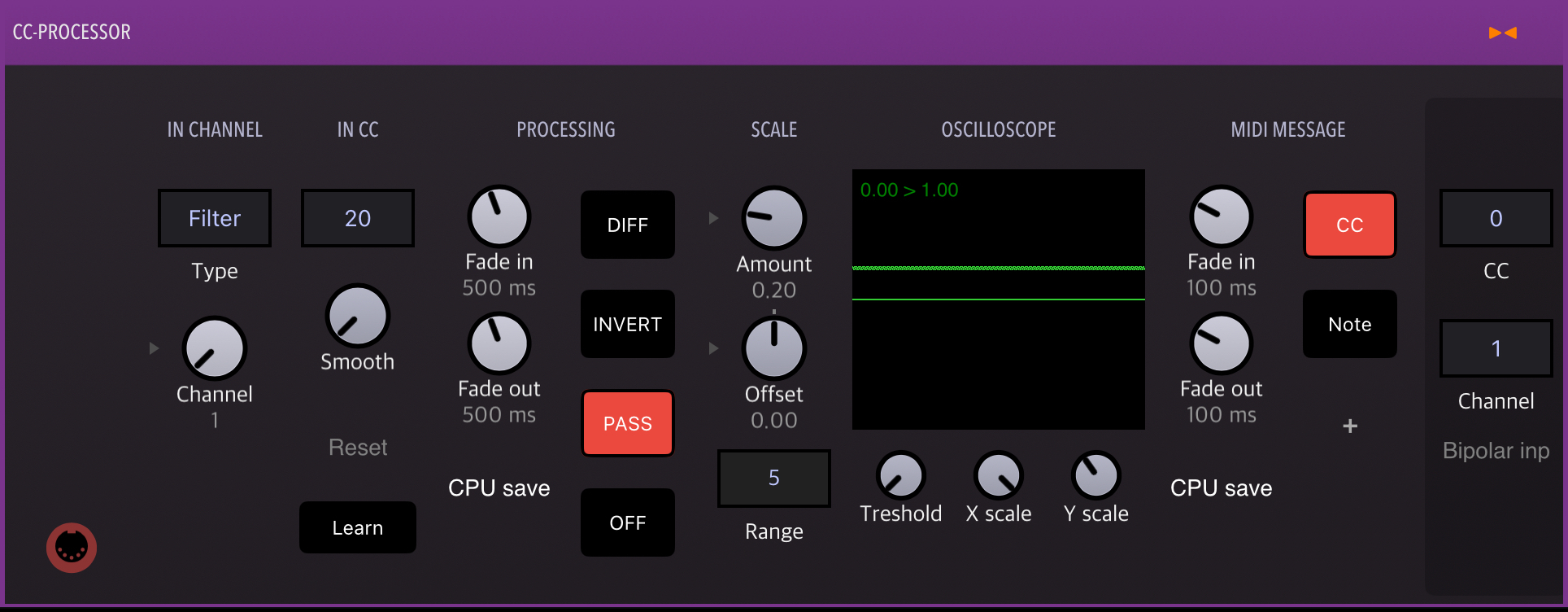Expand the arrow beside the Channel knob

154,348
